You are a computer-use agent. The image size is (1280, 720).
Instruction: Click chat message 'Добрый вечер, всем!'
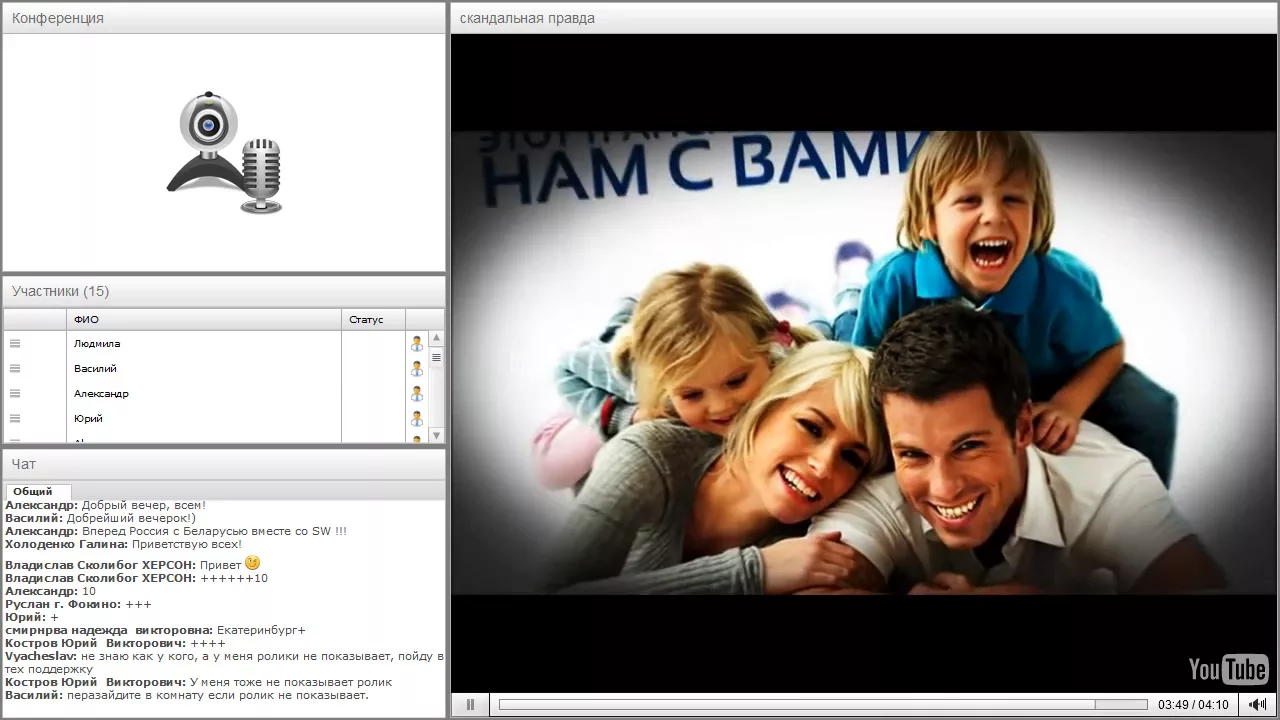[x=143, y=505]
